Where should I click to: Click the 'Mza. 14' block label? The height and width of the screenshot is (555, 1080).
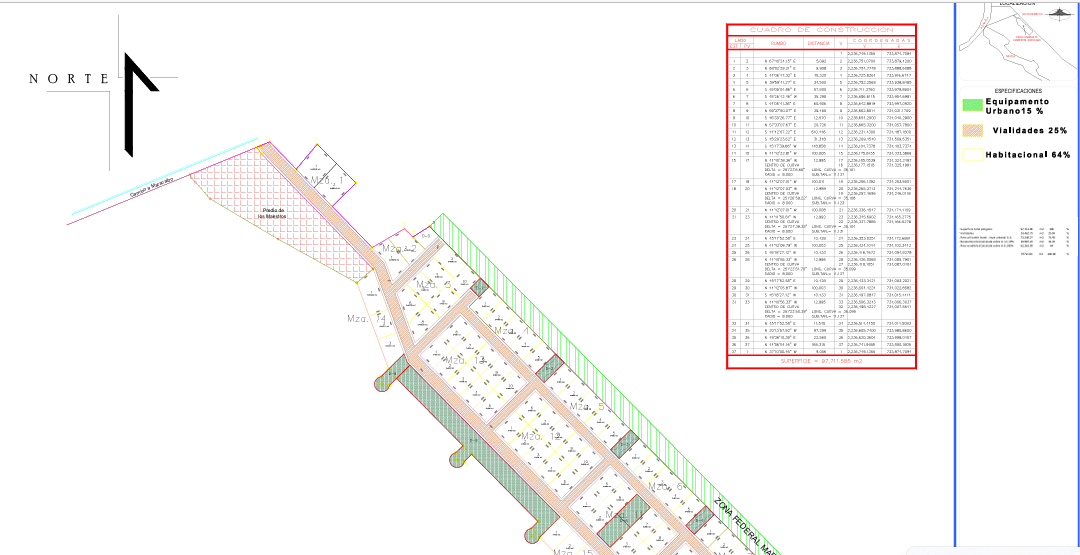(x=366, y=319)
